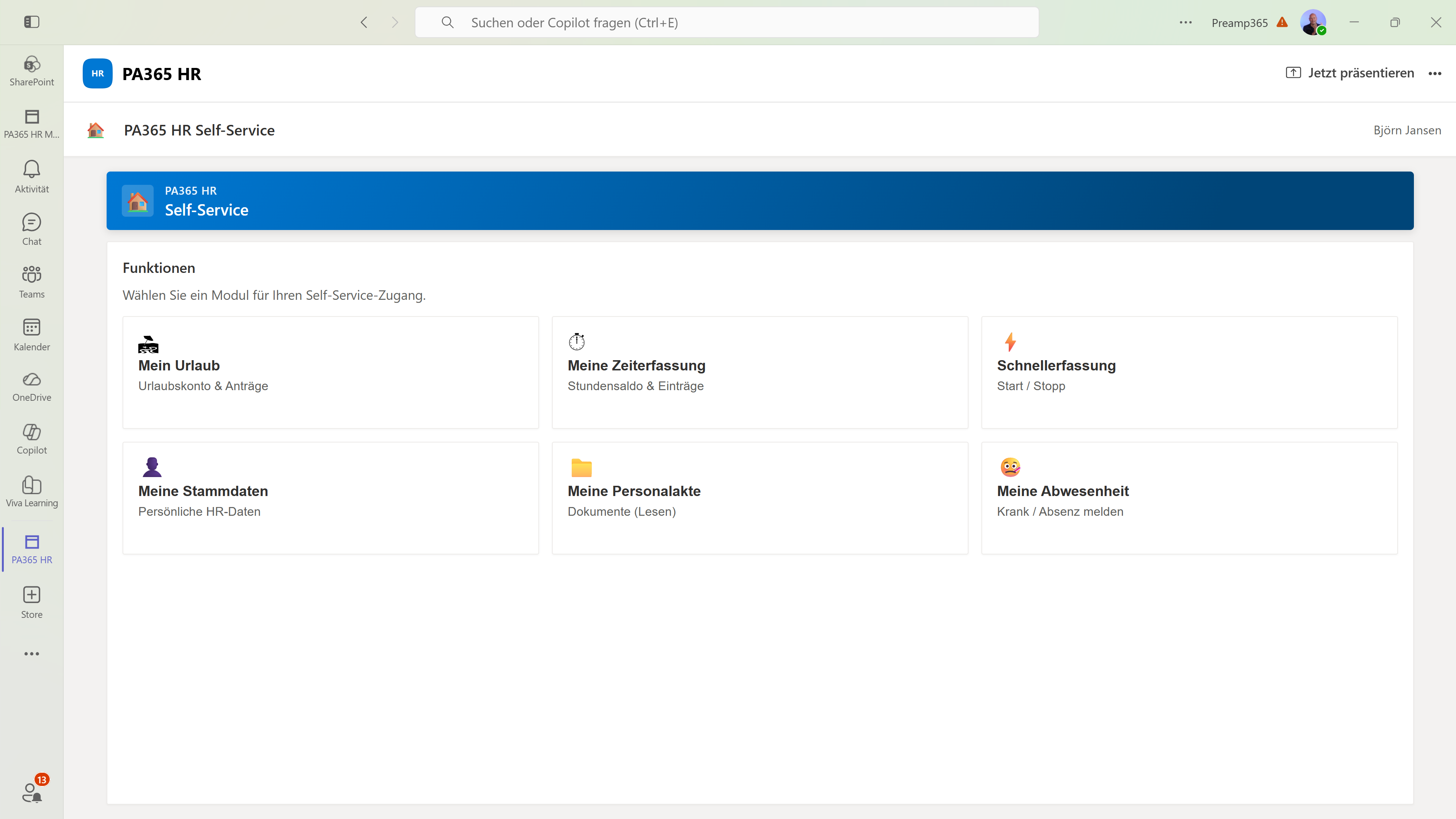The height and width of the screenshot is (819, 1456).
Task: Open Viva Learning
Action: (31, 492)
